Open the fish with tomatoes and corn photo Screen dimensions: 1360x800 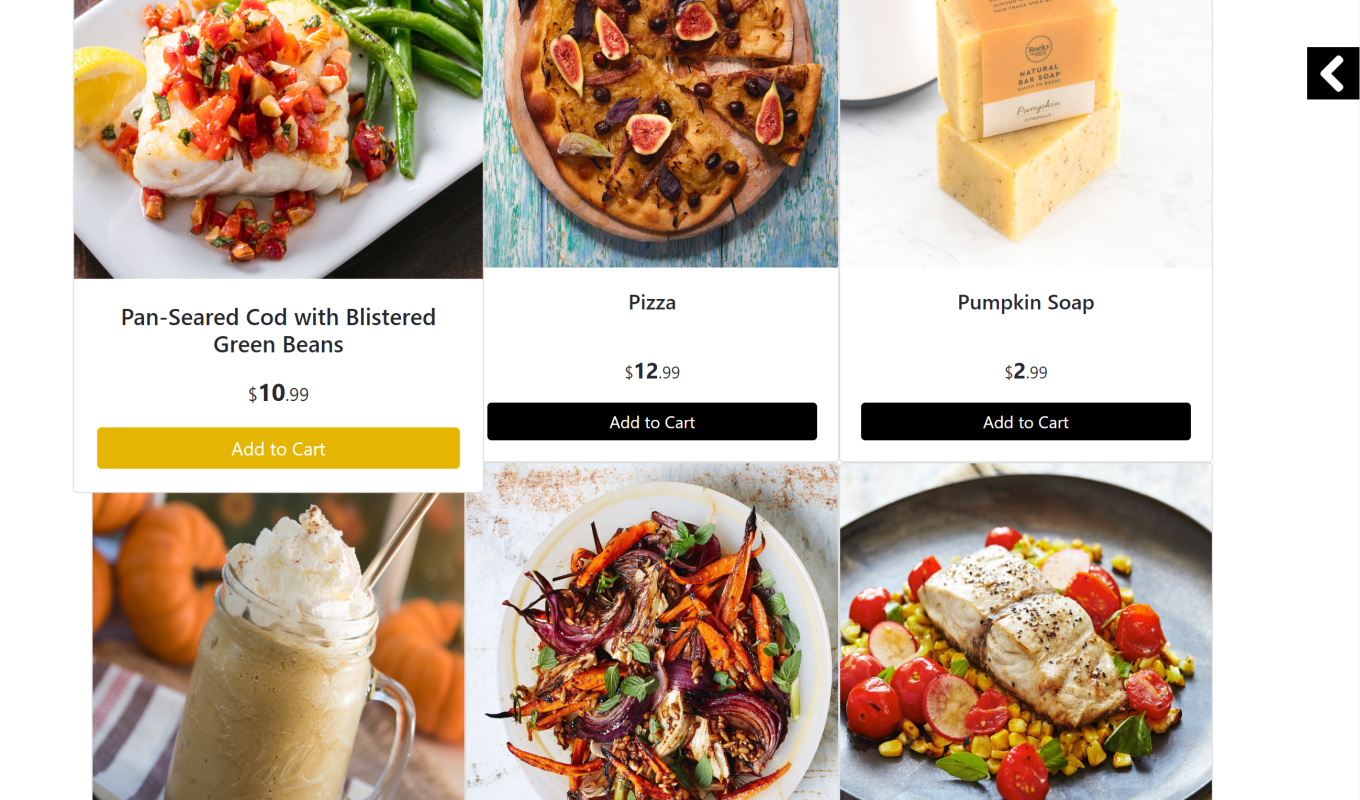(1026, 631)
